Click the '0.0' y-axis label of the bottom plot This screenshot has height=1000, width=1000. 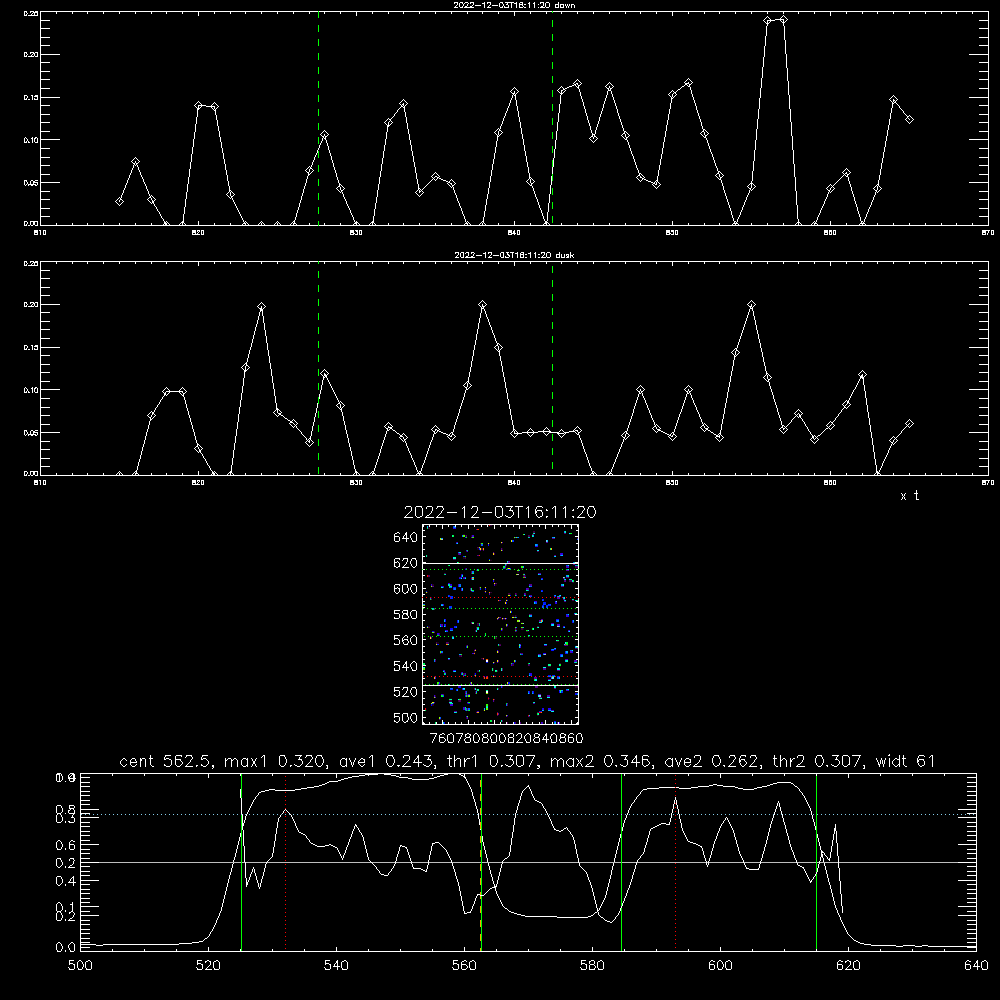[x=66, y=947]
